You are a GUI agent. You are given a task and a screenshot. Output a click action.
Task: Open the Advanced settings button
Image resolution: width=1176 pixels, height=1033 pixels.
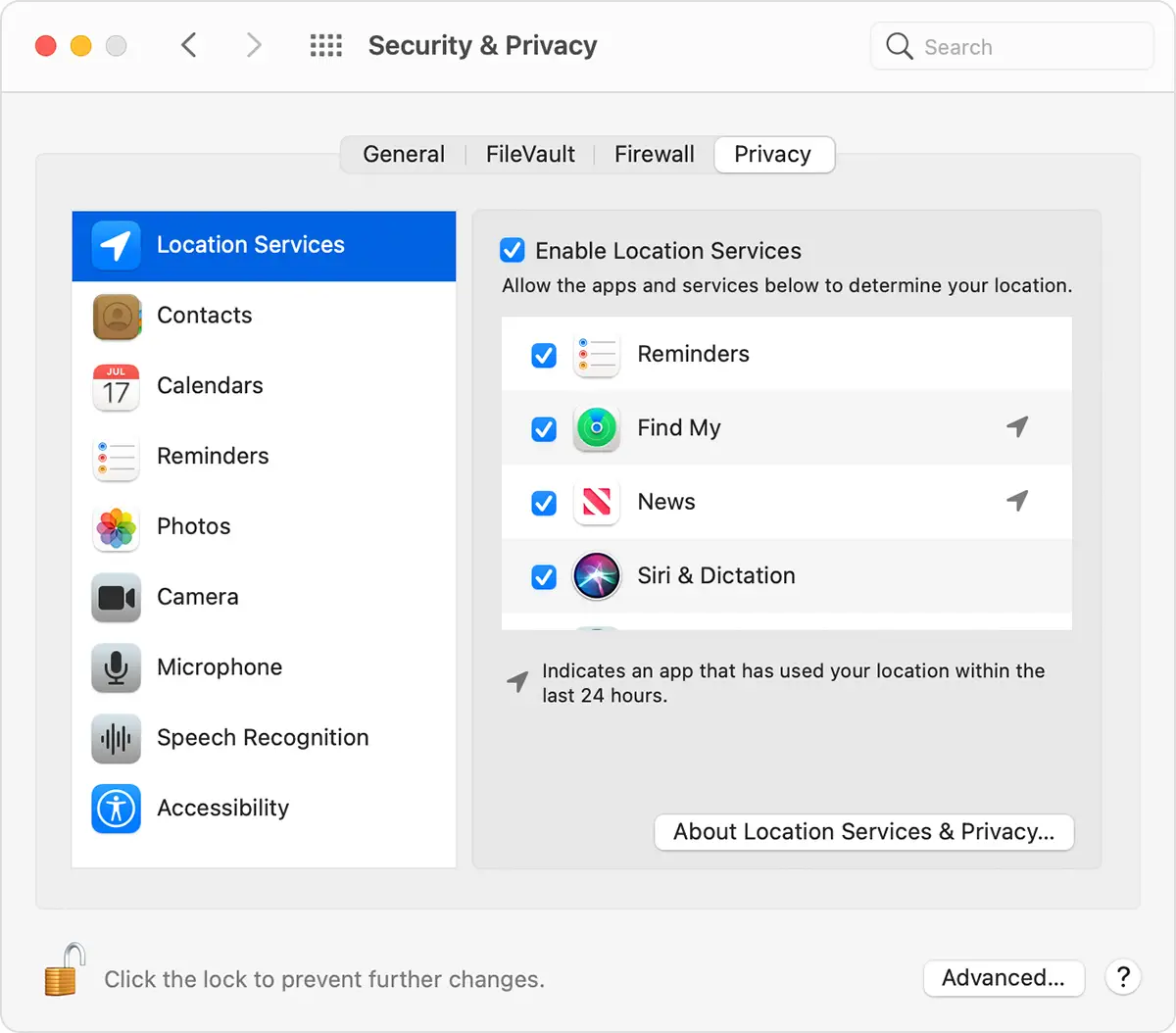(1003, 978)
